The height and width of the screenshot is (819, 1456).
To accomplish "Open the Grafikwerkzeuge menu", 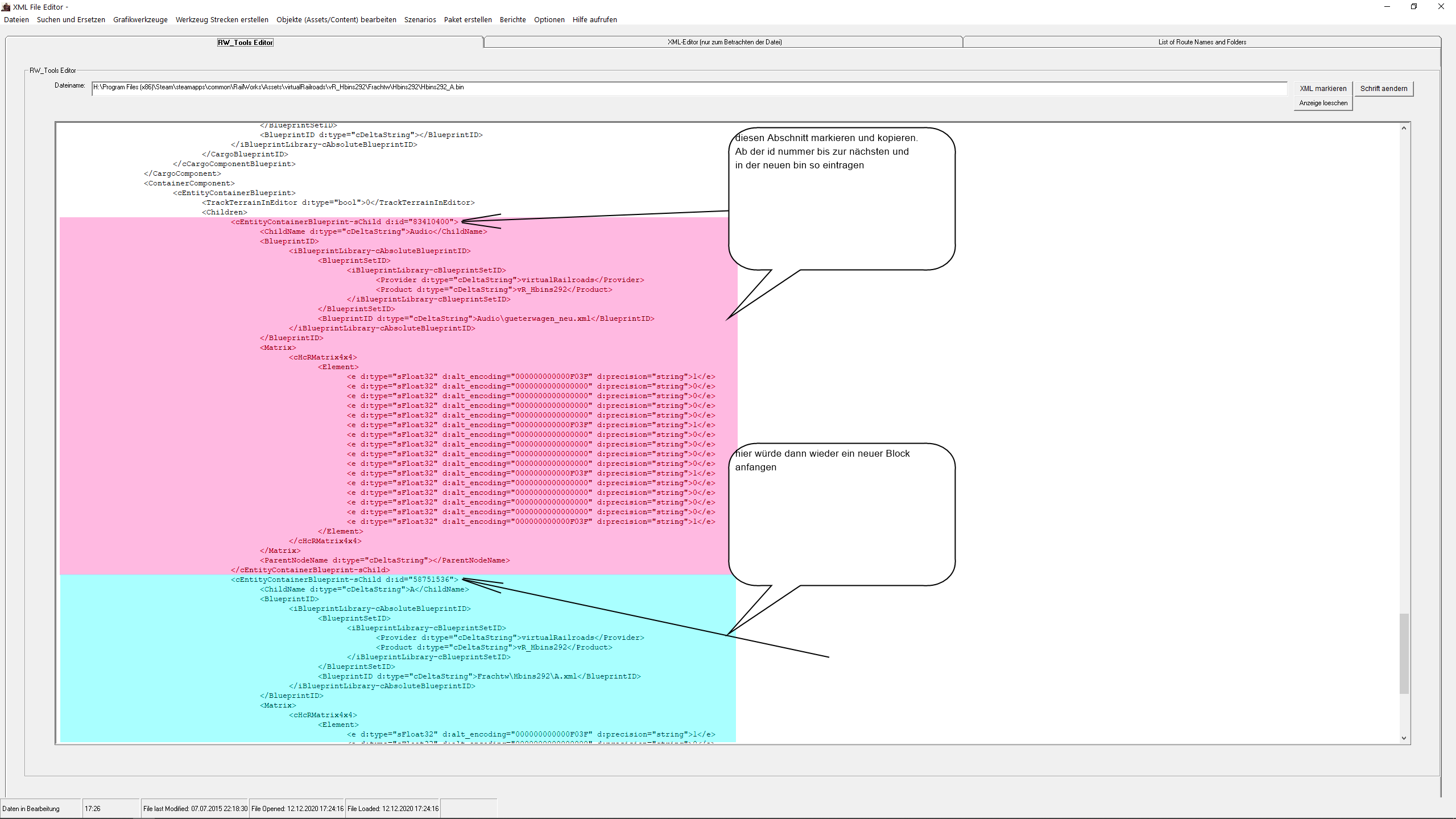I will (140, 19).
